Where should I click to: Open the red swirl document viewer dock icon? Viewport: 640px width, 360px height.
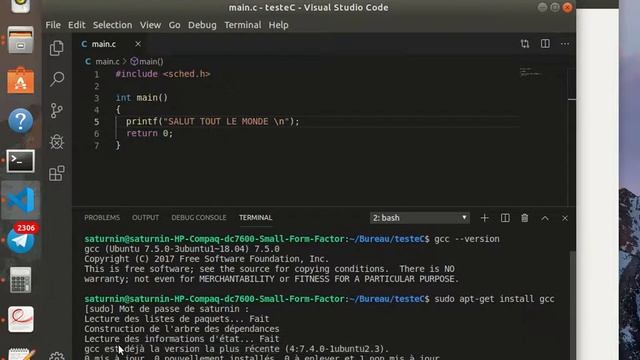[x=20, y=319]
